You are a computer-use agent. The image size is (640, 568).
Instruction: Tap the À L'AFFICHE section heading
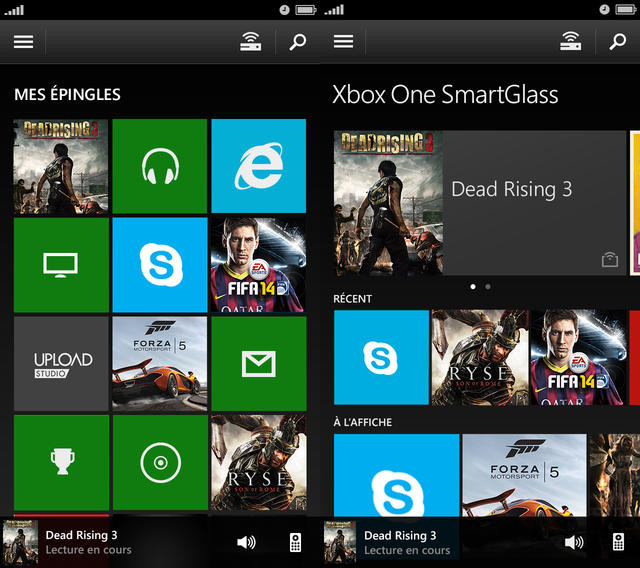(362, 422)
